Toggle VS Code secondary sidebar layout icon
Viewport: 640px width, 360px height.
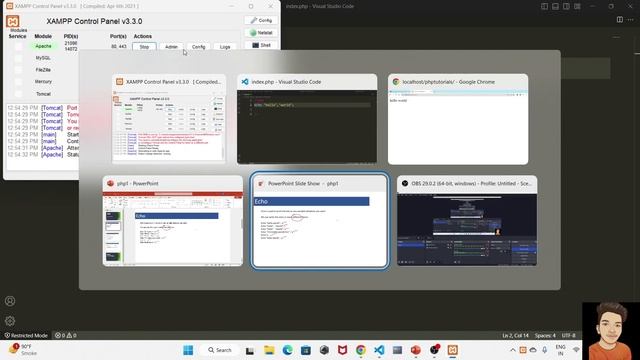(566, 6)
